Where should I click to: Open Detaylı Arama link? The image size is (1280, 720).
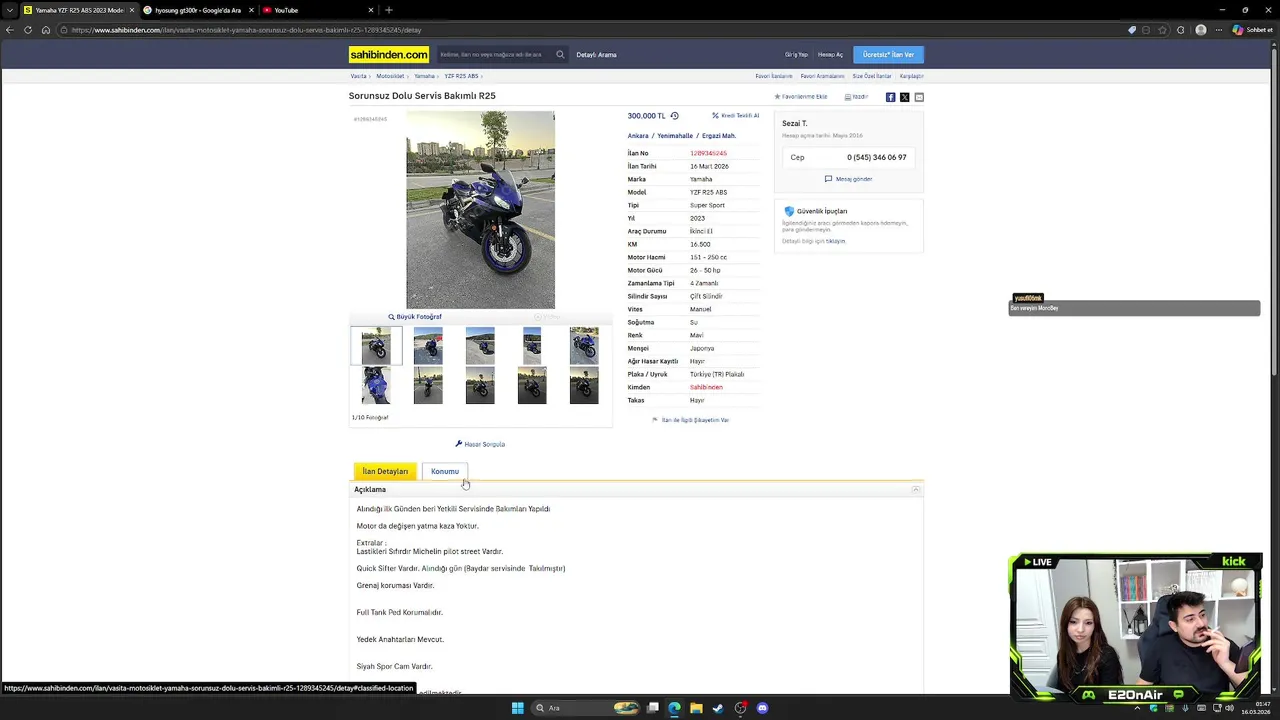coord(596,54)
